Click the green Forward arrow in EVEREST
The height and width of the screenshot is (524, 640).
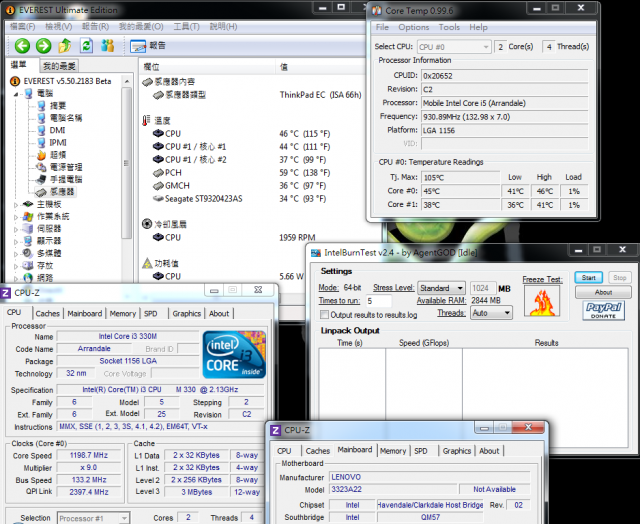(44, 46)
